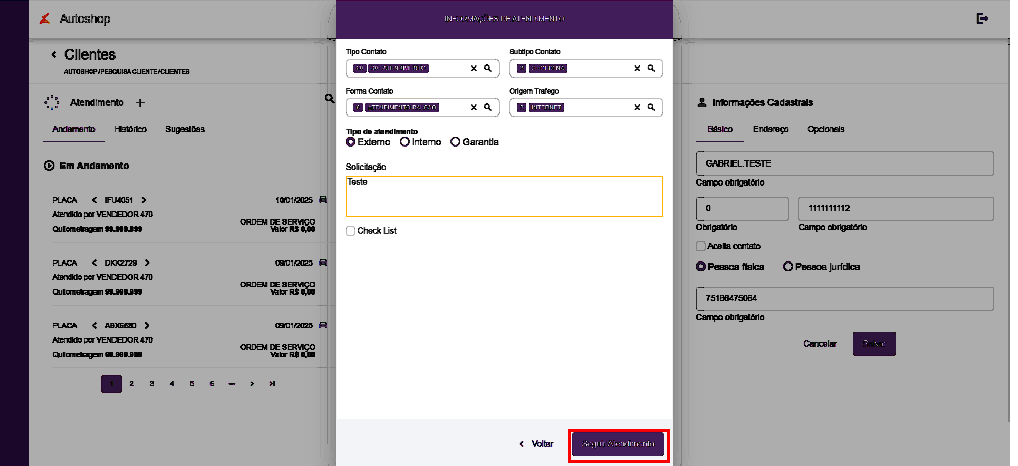Click the 1111111112 phone field

[x=896, y=209]
